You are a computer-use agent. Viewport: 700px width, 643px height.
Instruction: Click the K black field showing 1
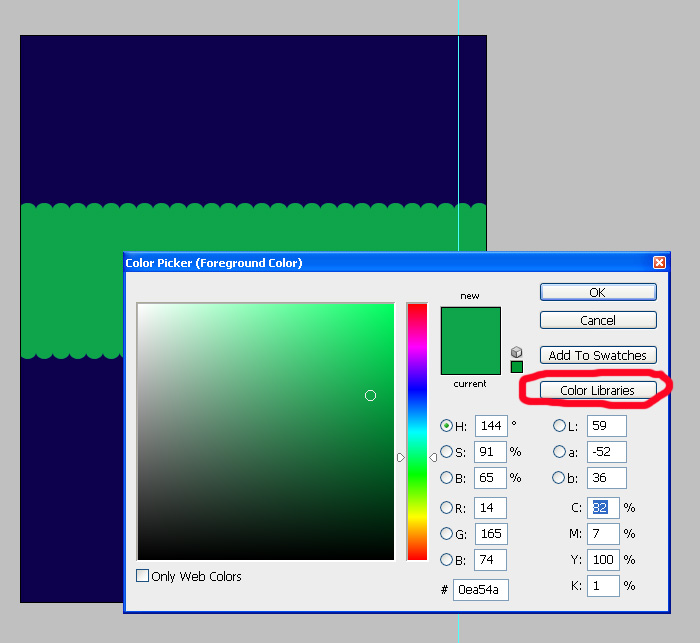(x=603, y=586)
